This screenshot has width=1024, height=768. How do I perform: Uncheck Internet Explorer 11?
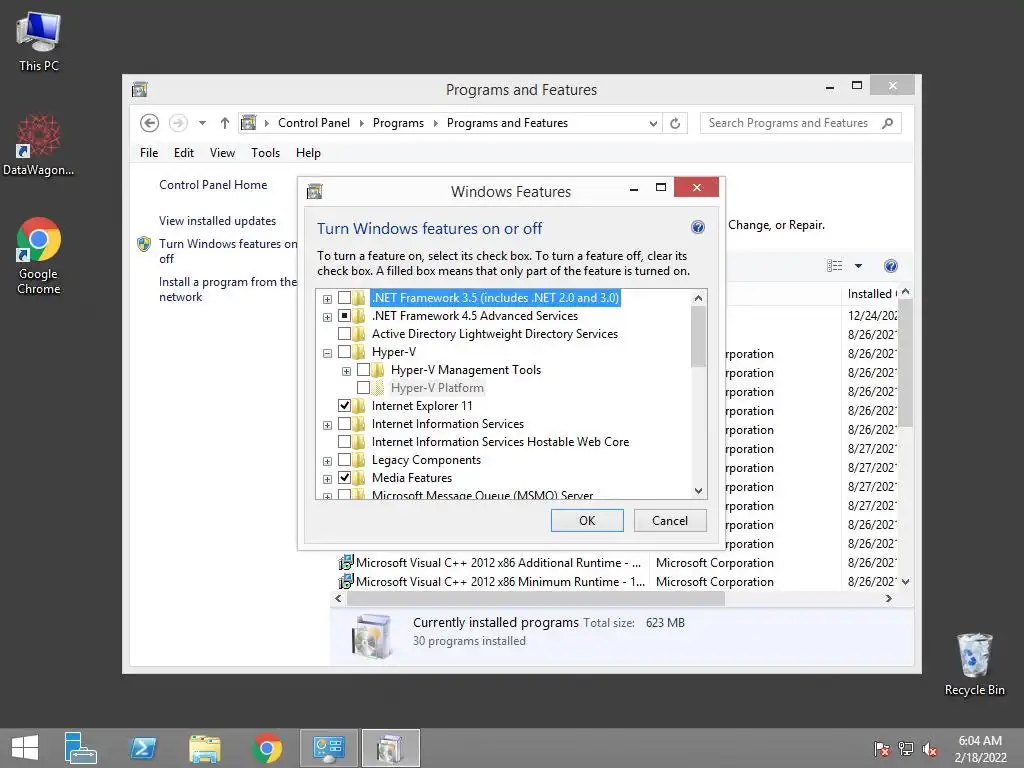click(344, 406)
